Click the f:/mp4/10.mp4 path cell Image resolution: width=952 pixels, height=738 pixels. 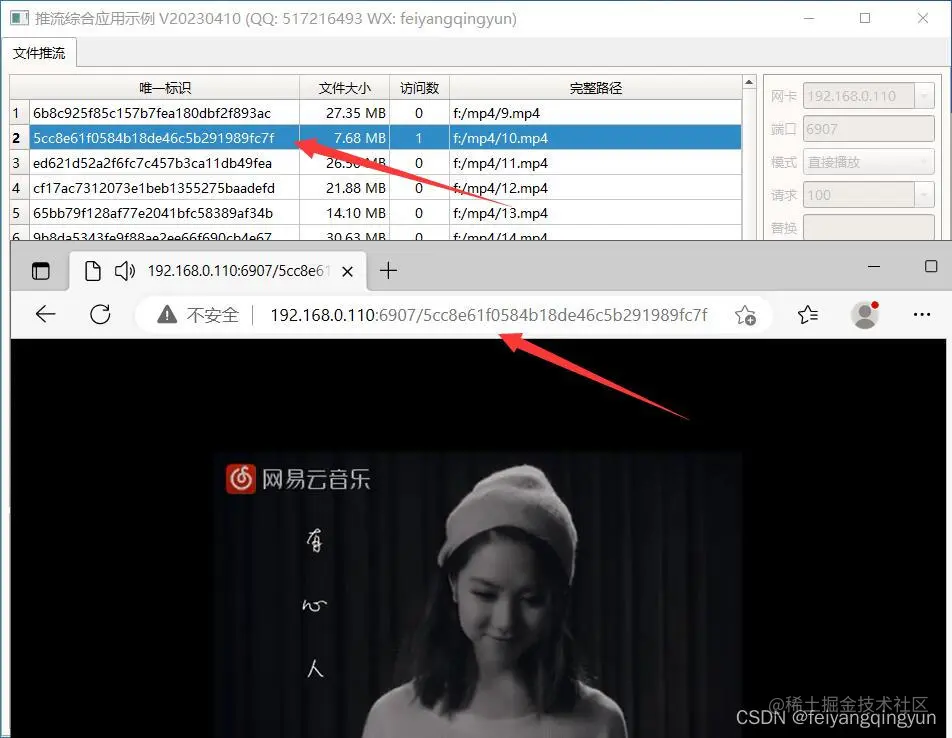(595, 138)
